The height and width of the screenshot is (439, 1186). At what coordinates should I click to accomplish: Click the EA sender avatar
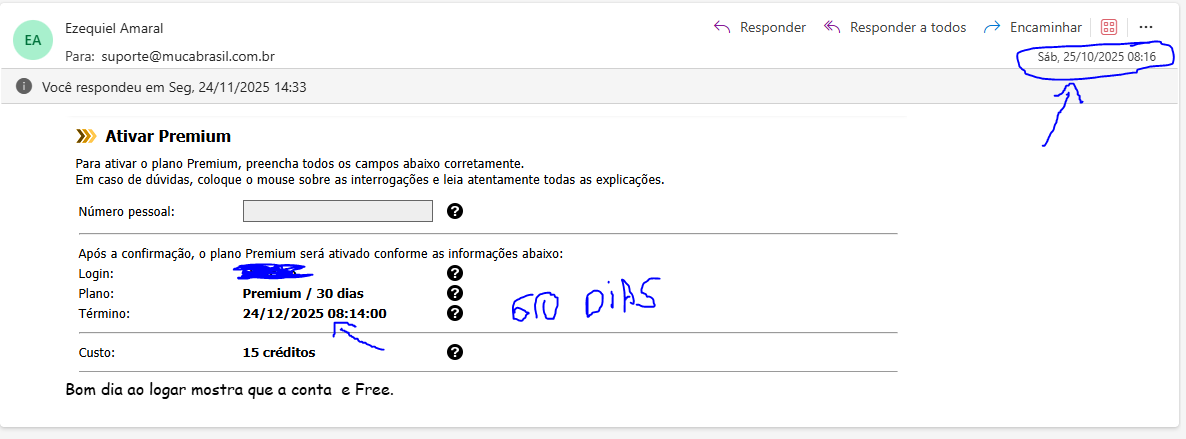coord(32,40)
